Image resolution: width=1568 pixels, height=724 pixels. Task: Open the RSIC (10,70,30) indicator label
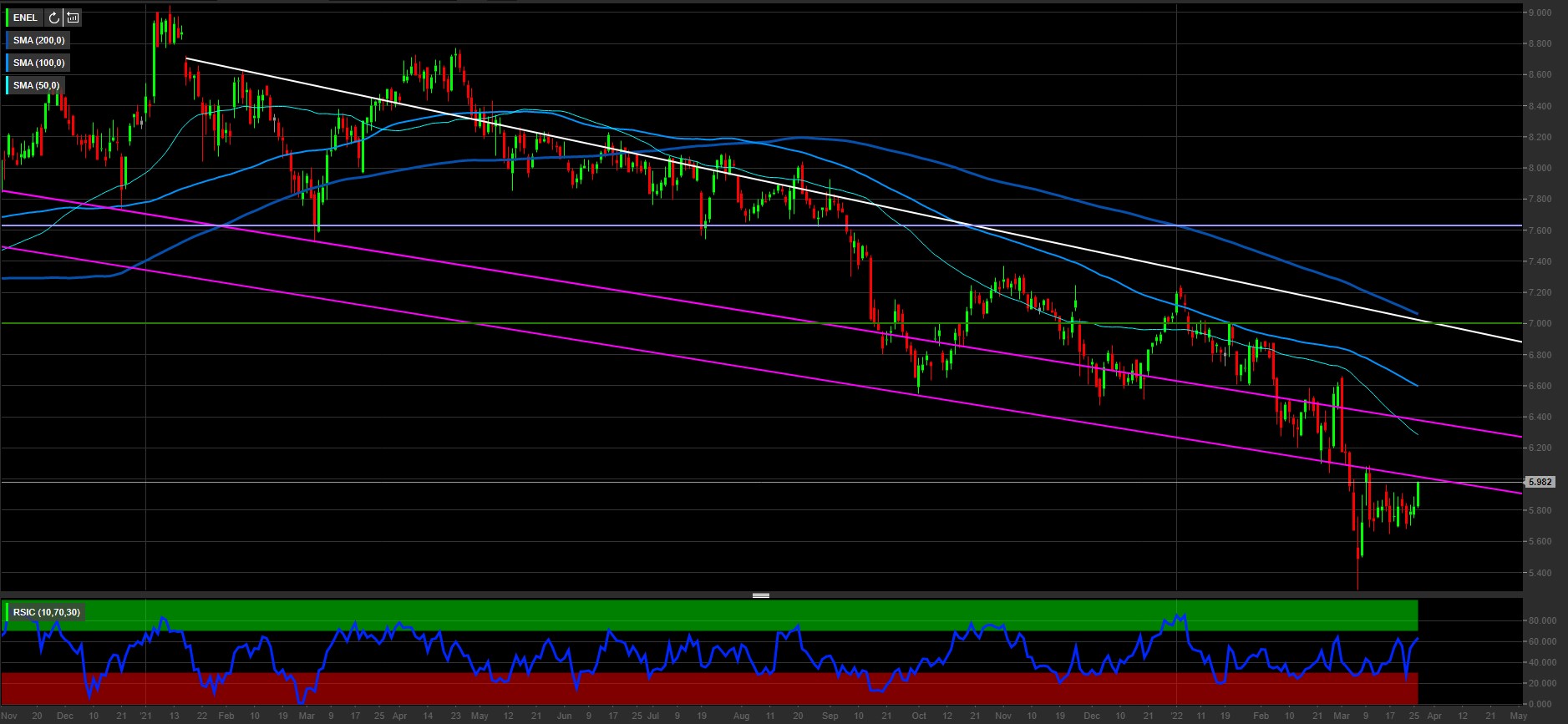[x=47, y=612]
